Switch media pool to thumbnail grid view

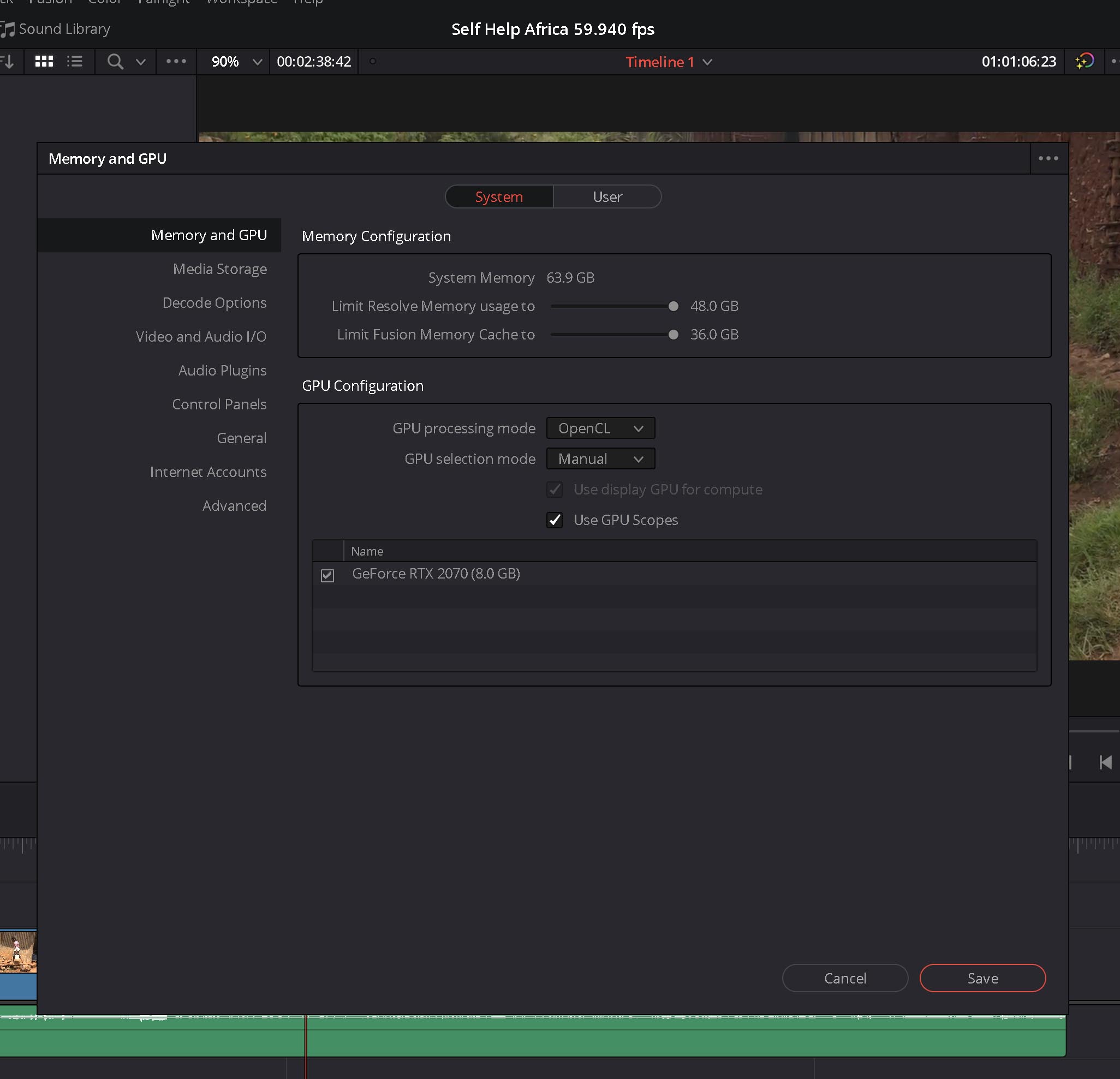[44, 62]
